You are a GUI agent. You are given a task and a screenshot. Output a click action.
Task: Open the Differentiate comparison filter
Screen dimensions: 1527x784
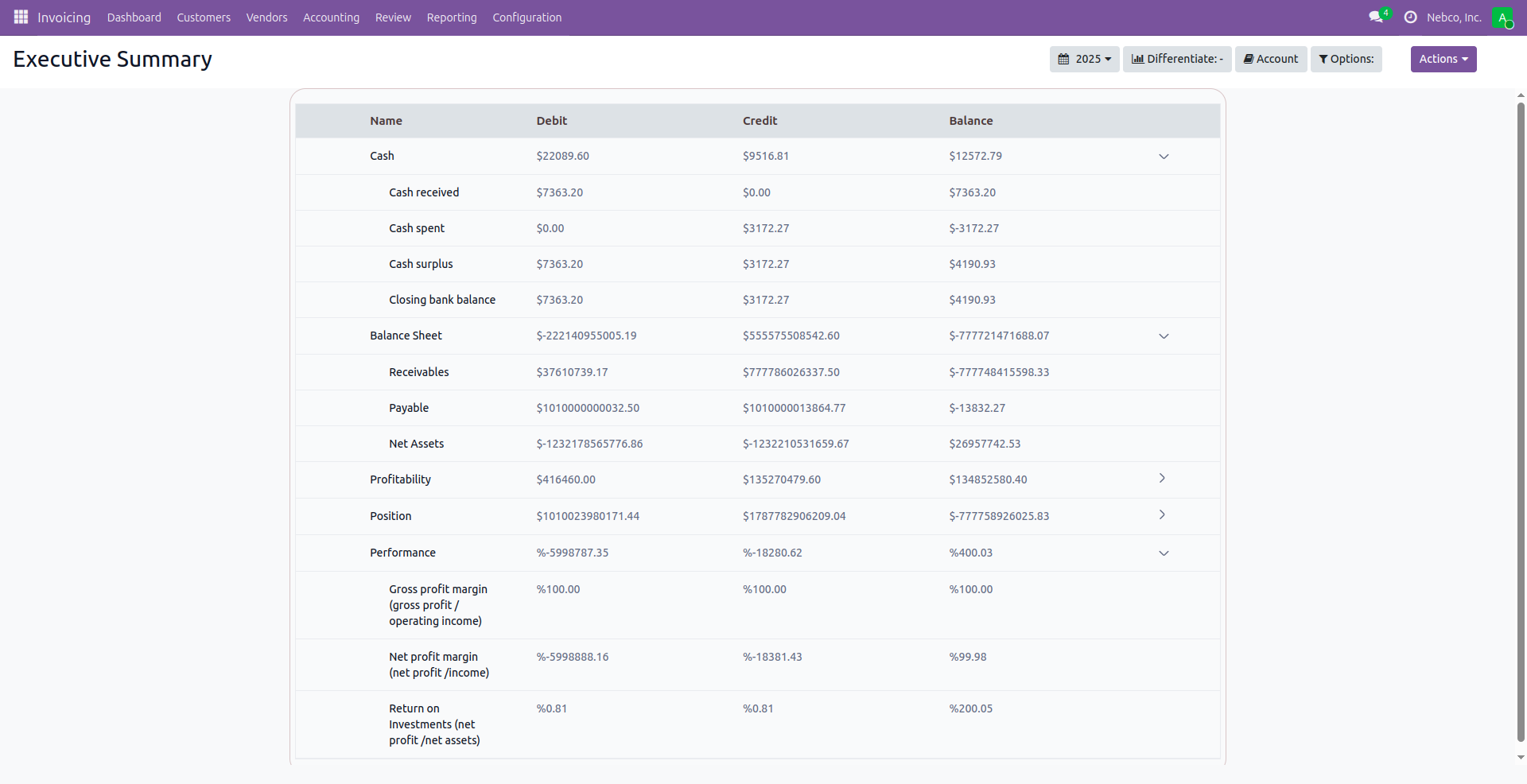[1177, 59]
